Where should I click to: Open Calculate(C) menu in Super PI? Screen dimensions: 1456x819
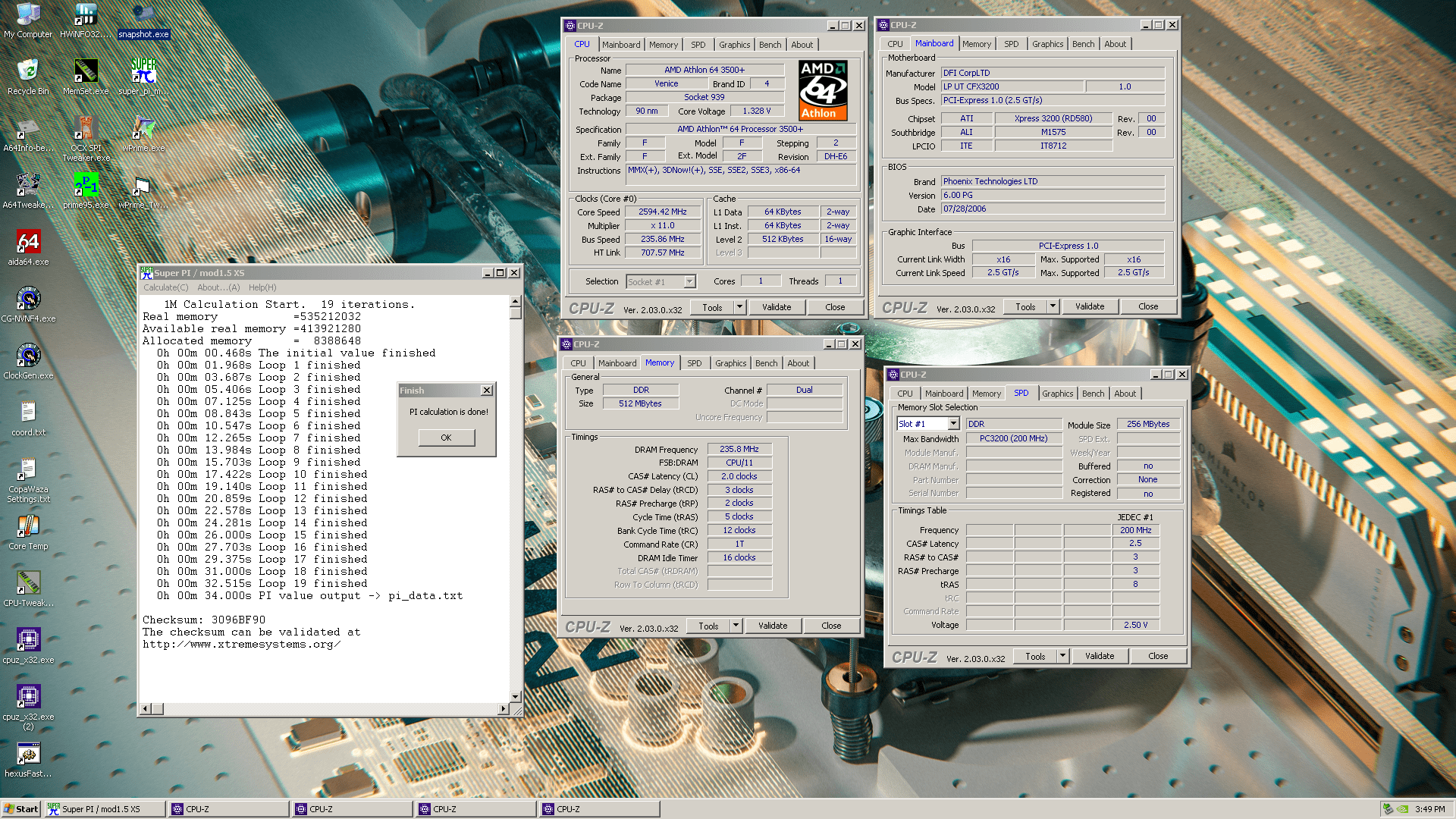166,287
